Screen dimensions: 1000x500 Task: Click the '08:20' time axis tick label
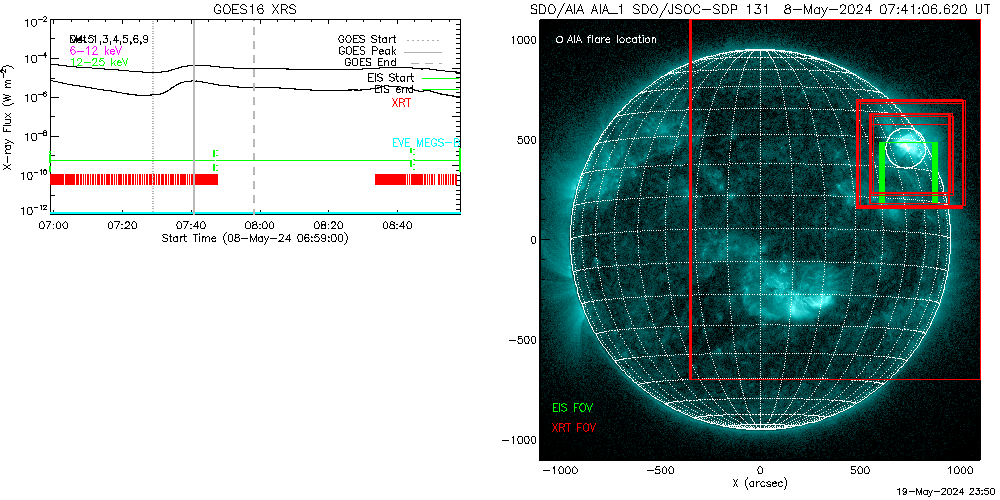(329, 225)
